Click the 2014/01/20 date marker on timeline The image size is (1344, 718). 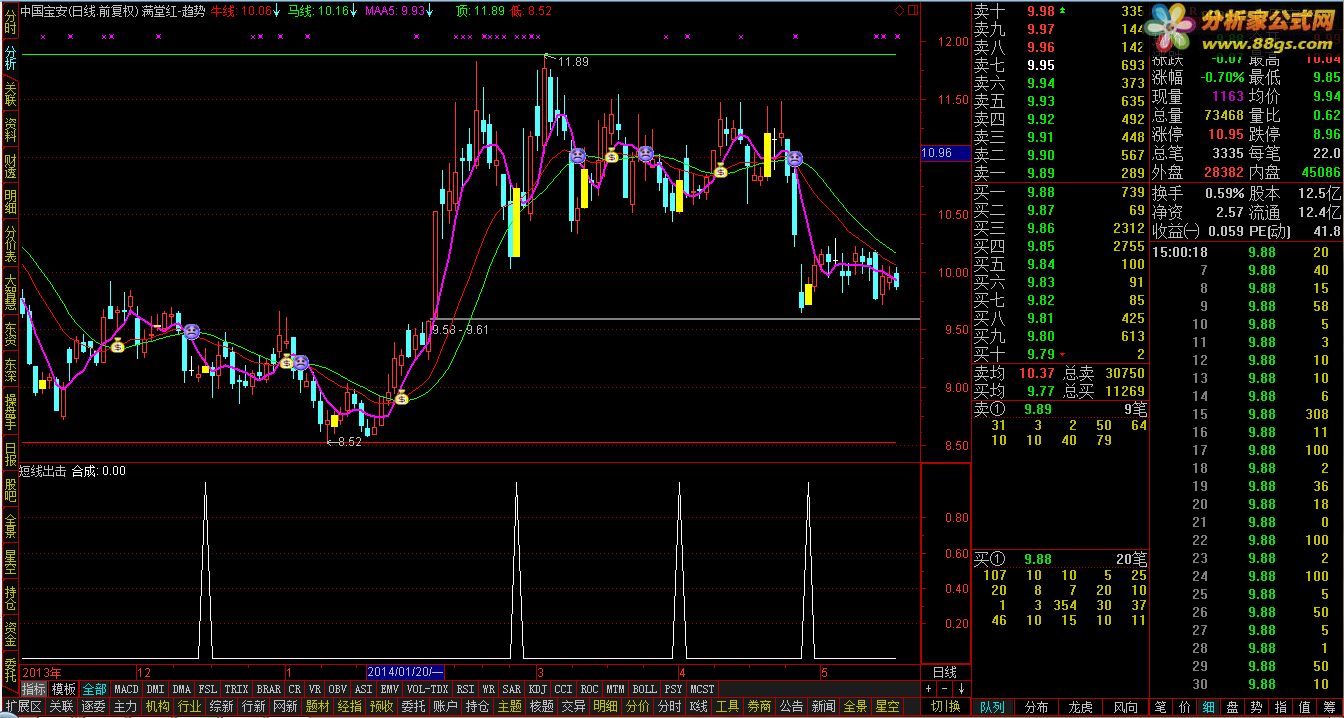[x=404, y=672]
